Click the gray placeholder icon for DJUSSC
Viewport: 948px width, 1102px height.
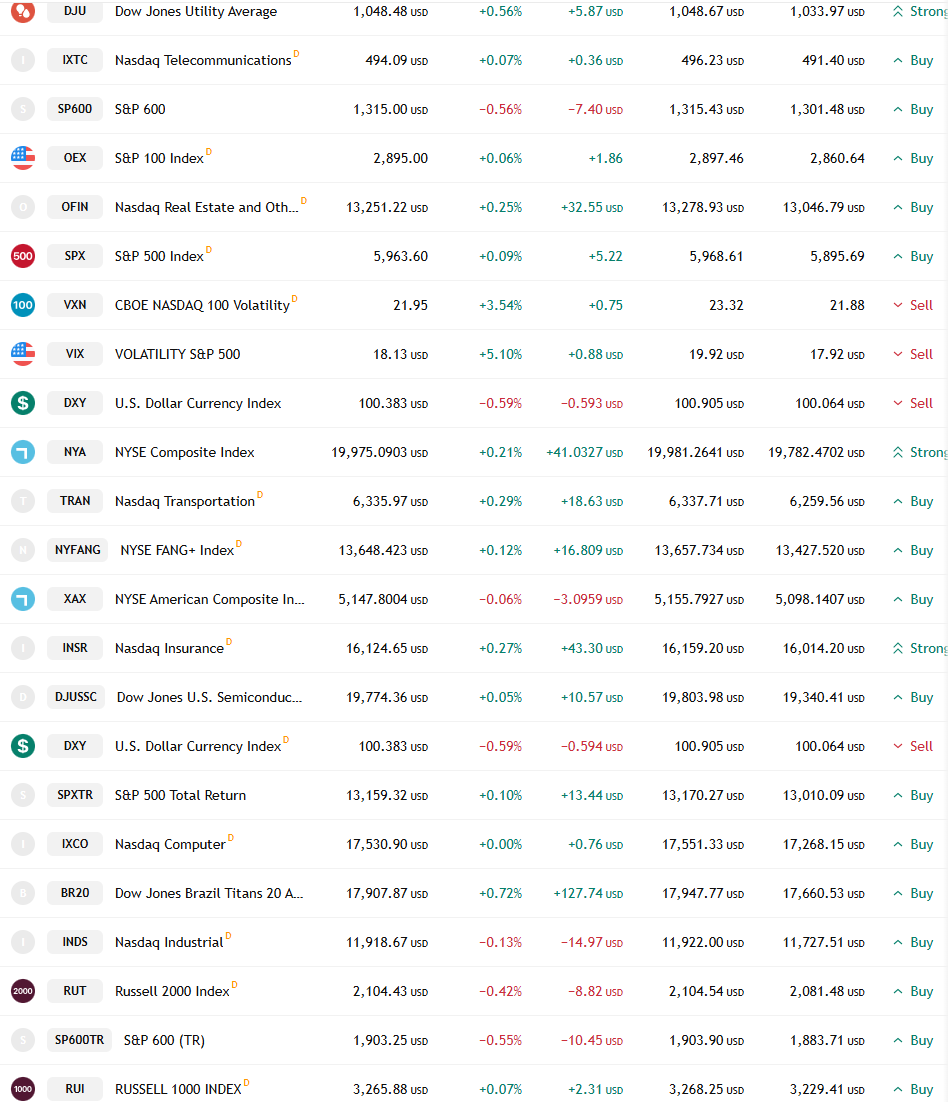pos(23,697)
